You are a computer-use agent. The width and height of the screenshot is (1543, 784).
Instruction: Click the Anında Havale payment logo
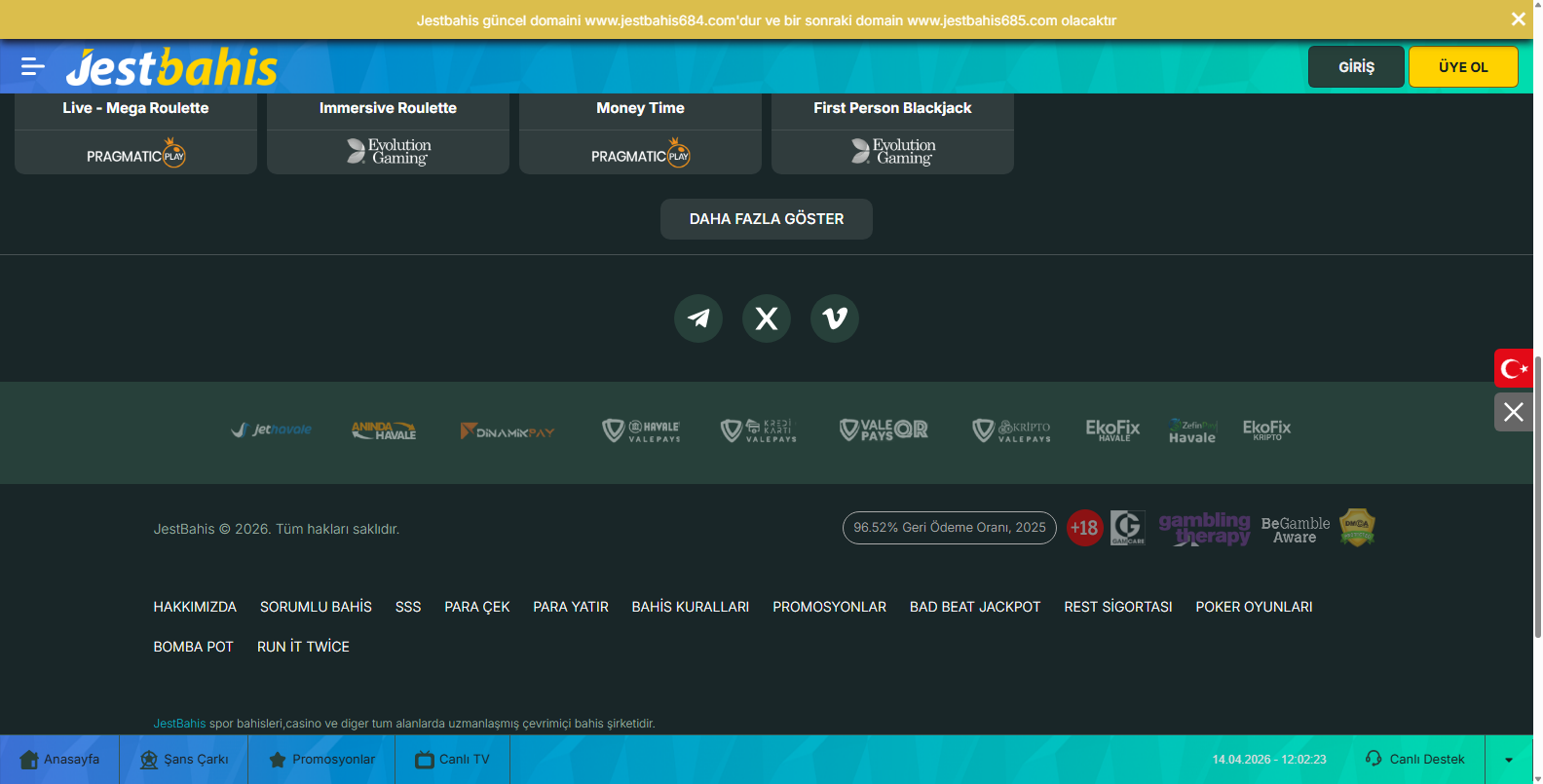(x=384, y=430)
